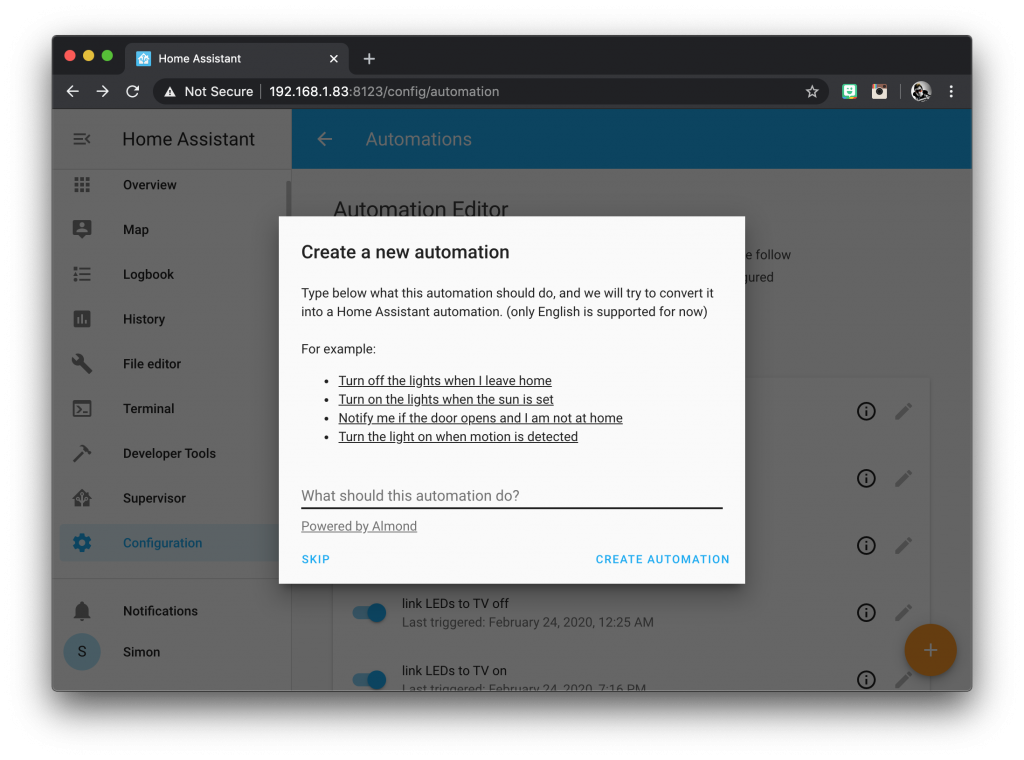
Task: Reload the page in the browser
Action: tap(133, 91)
